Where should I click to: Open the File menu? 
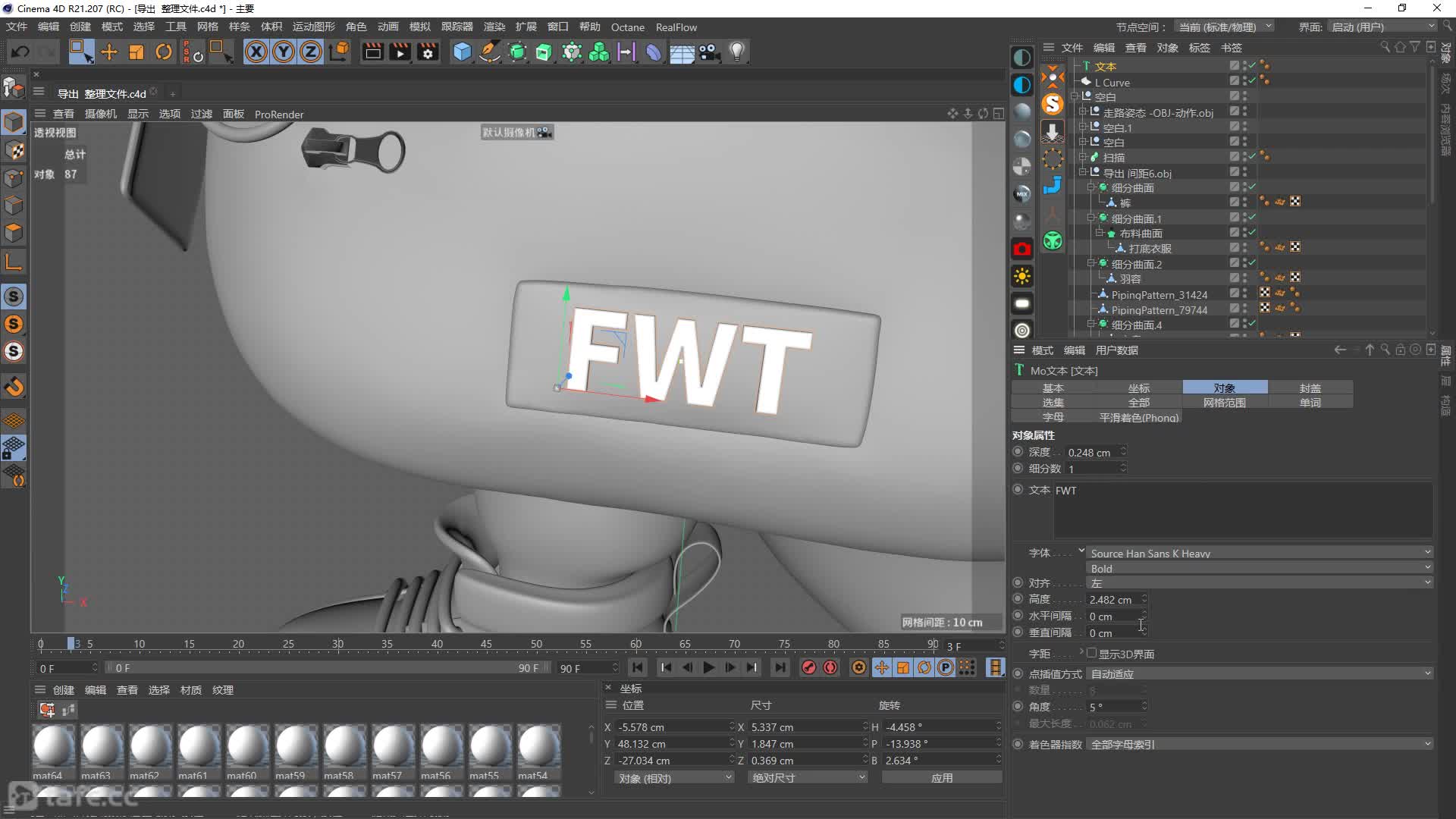click(17, 27)
